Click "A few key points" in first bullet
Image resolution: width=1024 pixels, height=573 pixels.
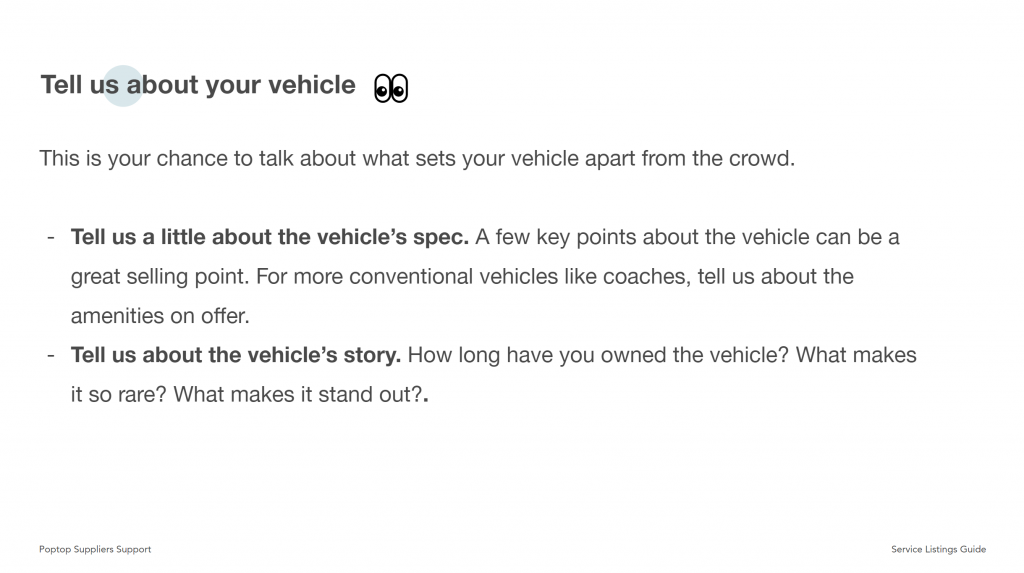550,238
